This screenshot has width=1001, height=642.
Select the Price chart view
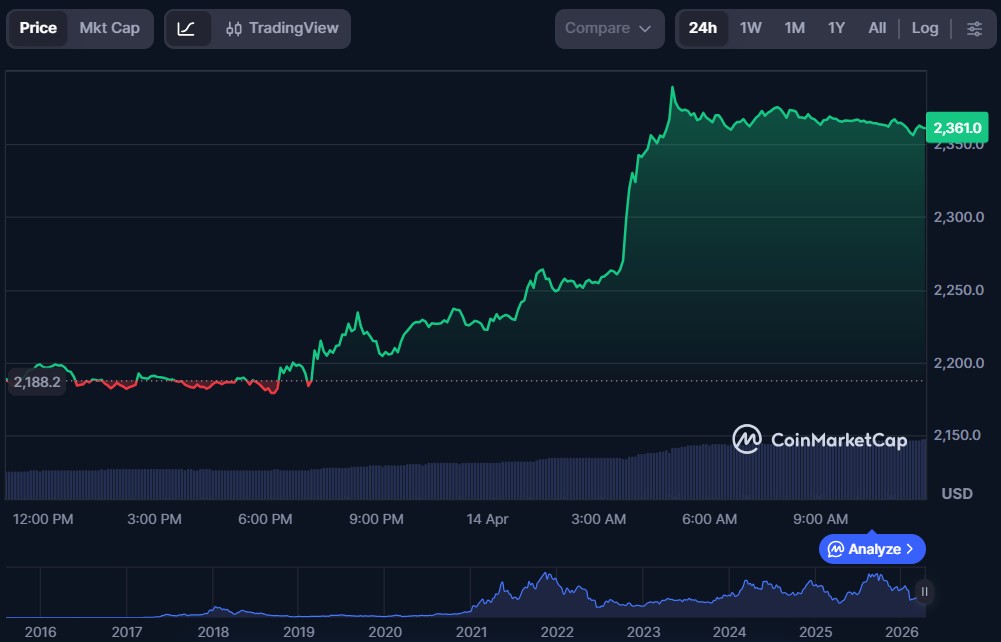pyautogui.click(x=38, y=28)
